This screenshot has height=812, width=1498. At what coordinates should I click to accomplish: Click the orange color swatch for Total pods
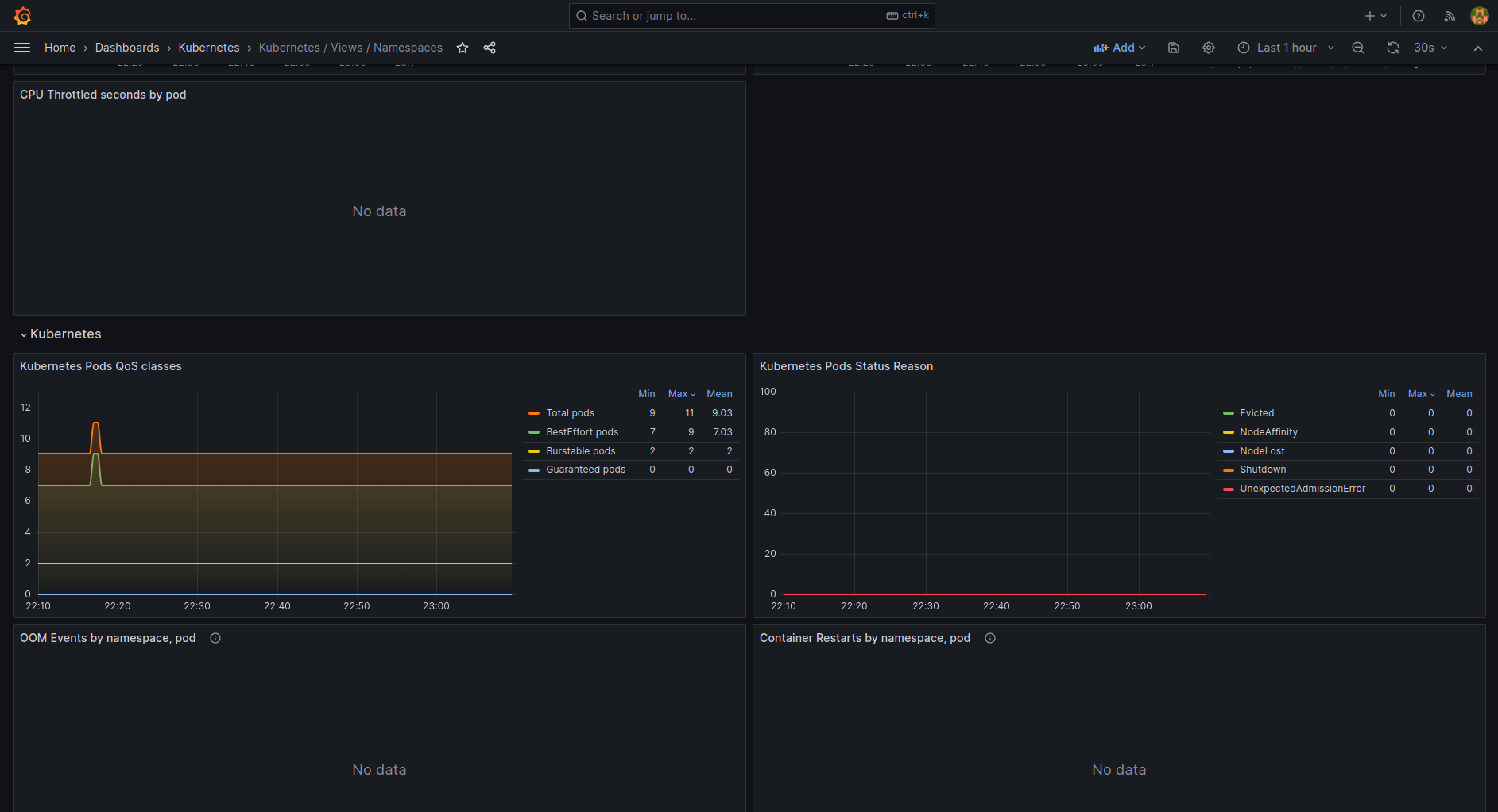533,412
